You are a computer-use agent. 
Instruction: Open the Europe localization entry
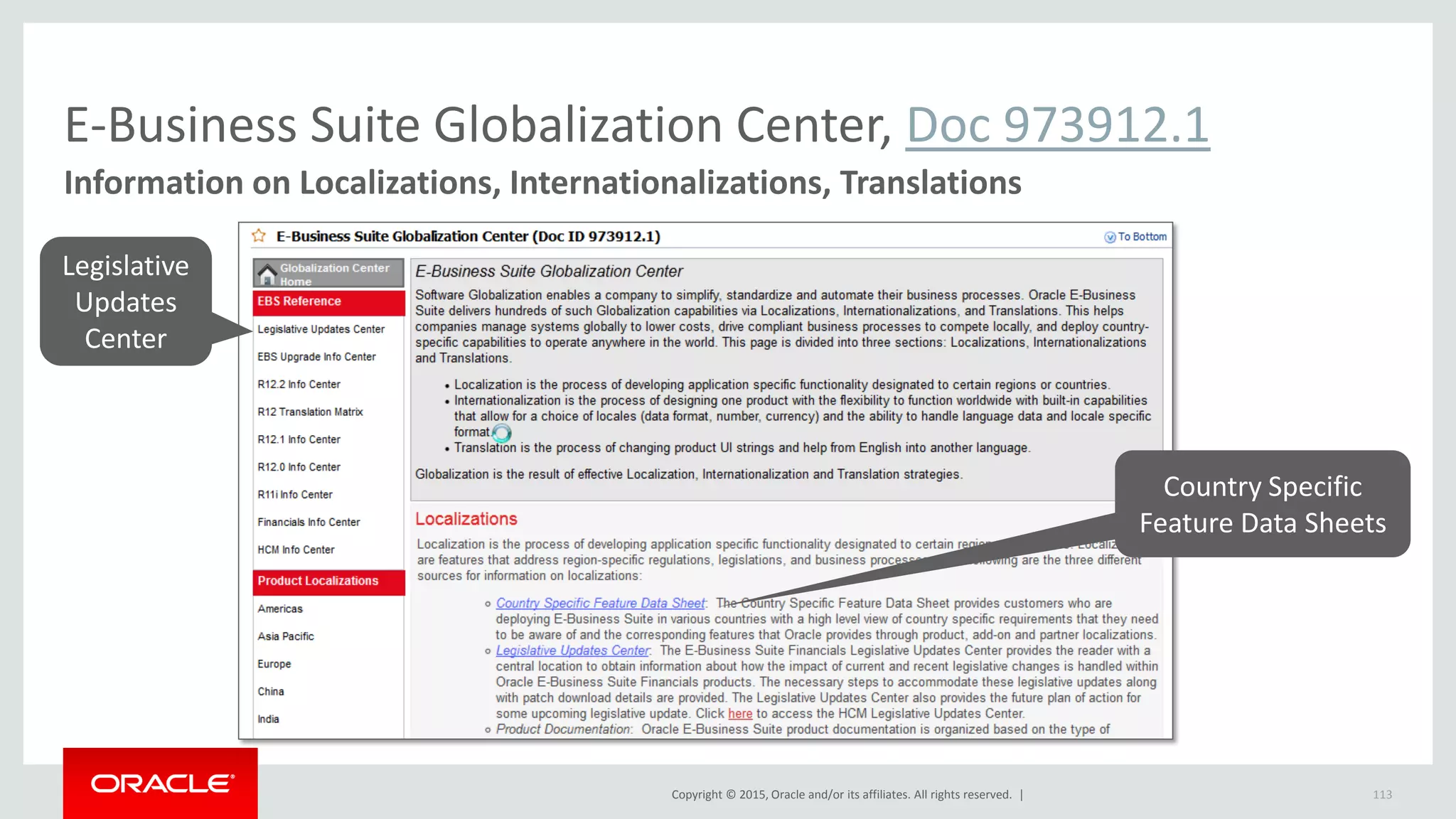(x=274, y=664)
